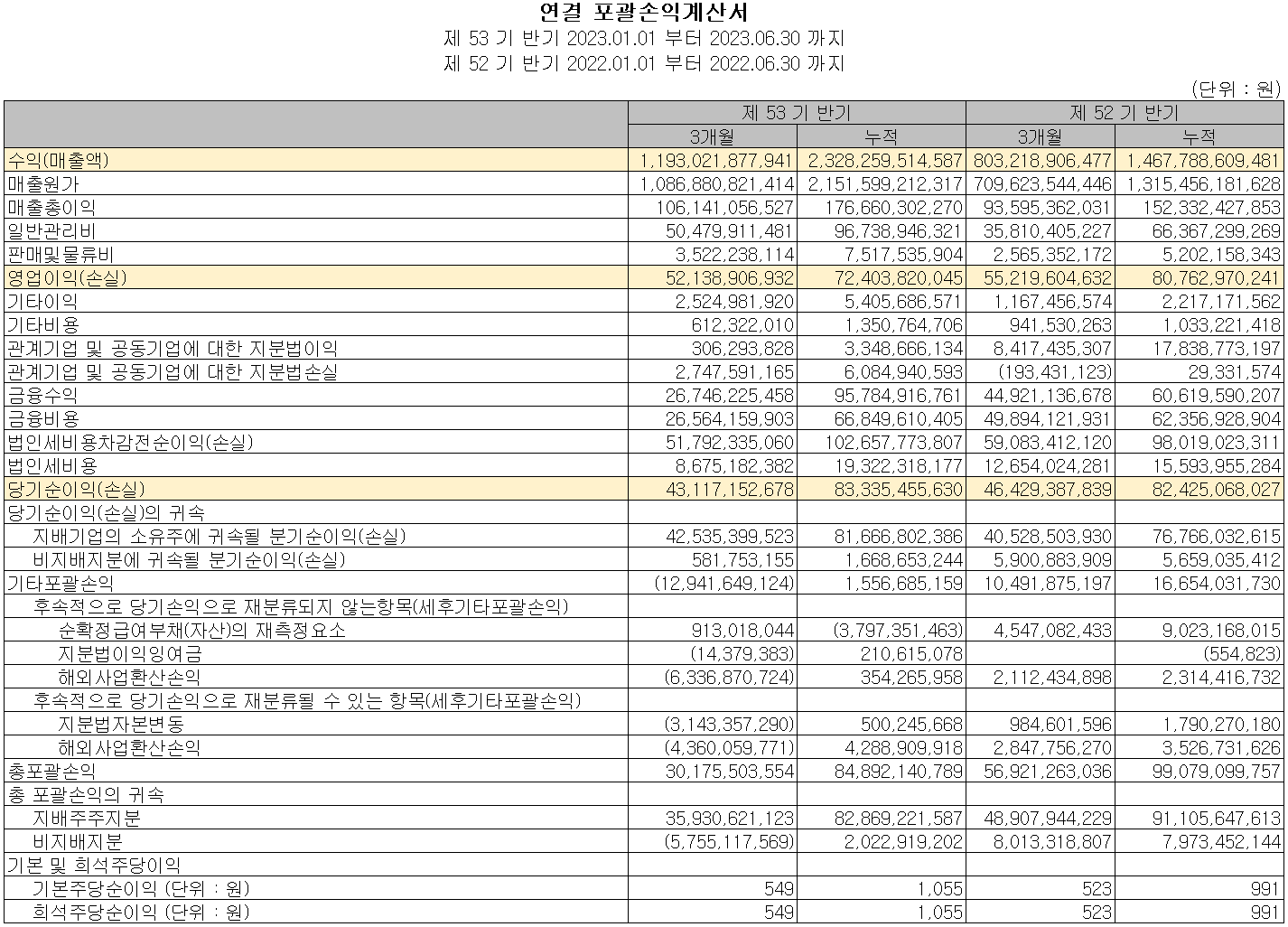Click the 제 53 기 반기 column header

pyautogui.click(x=797, y=110)
